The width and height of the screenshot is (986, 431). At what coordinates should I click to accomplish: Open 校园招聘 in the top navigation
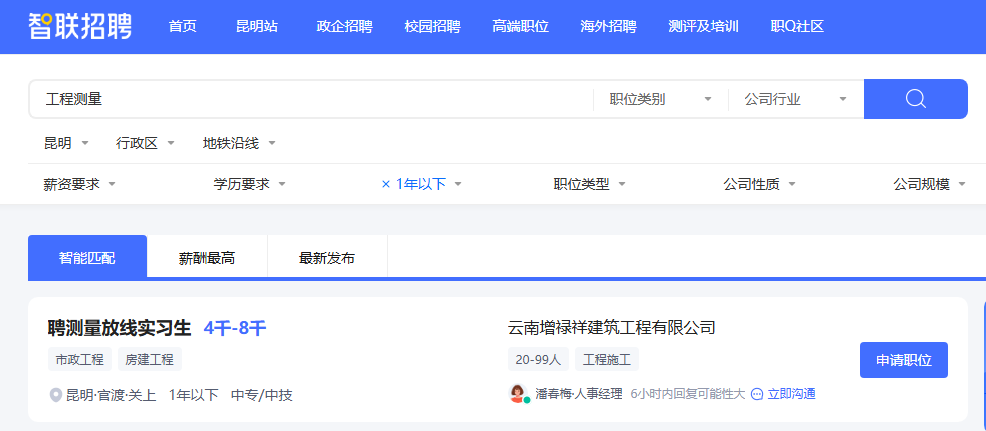432,26
